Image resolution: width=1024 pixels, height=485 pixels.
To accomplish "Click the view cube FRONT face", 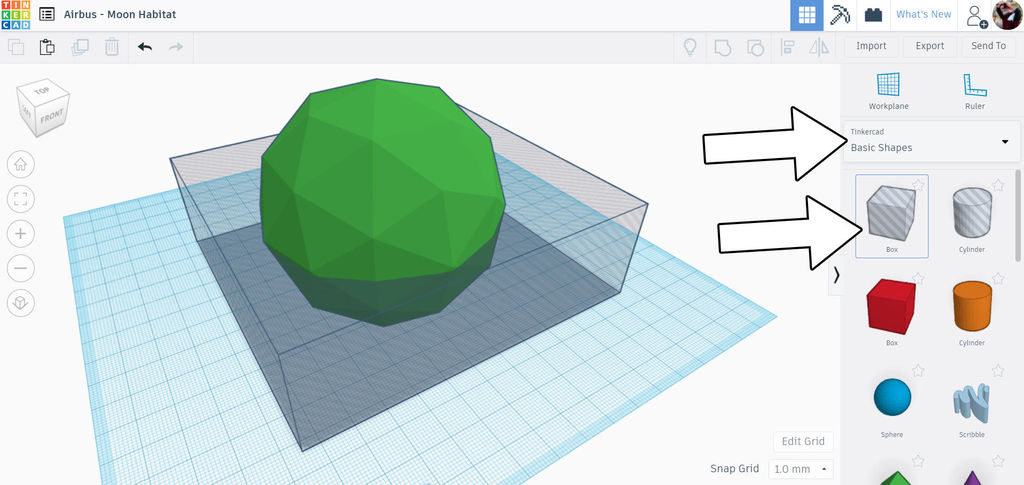I will [52, 117].
